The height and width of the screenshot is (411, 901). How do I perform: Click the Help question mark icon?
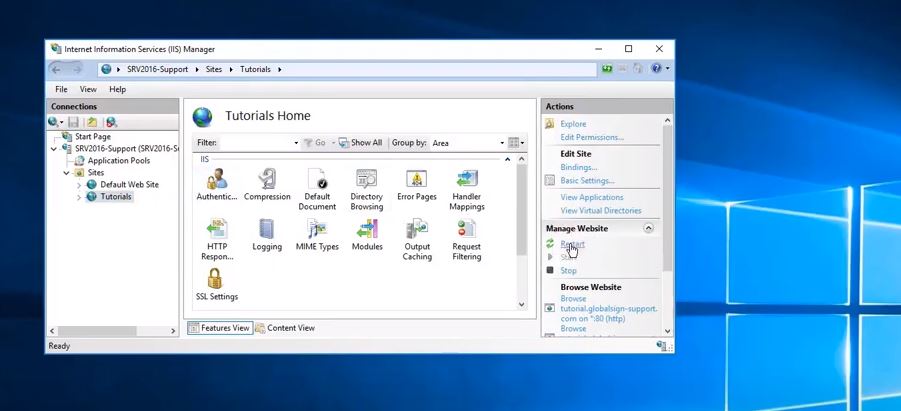tap(656, 68)
